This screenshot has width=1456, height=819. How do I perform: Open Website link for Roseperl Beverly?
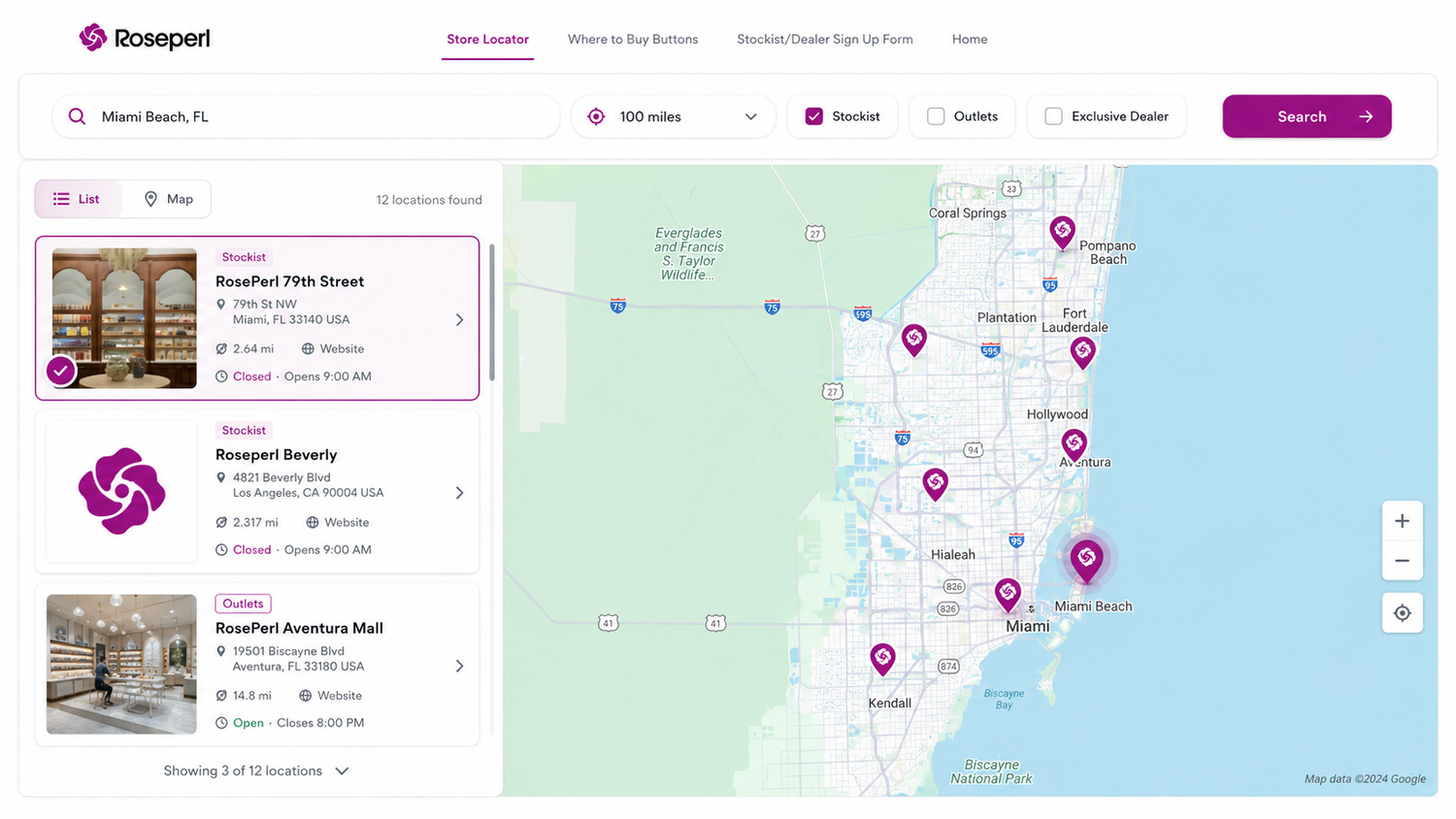(338, 522)
